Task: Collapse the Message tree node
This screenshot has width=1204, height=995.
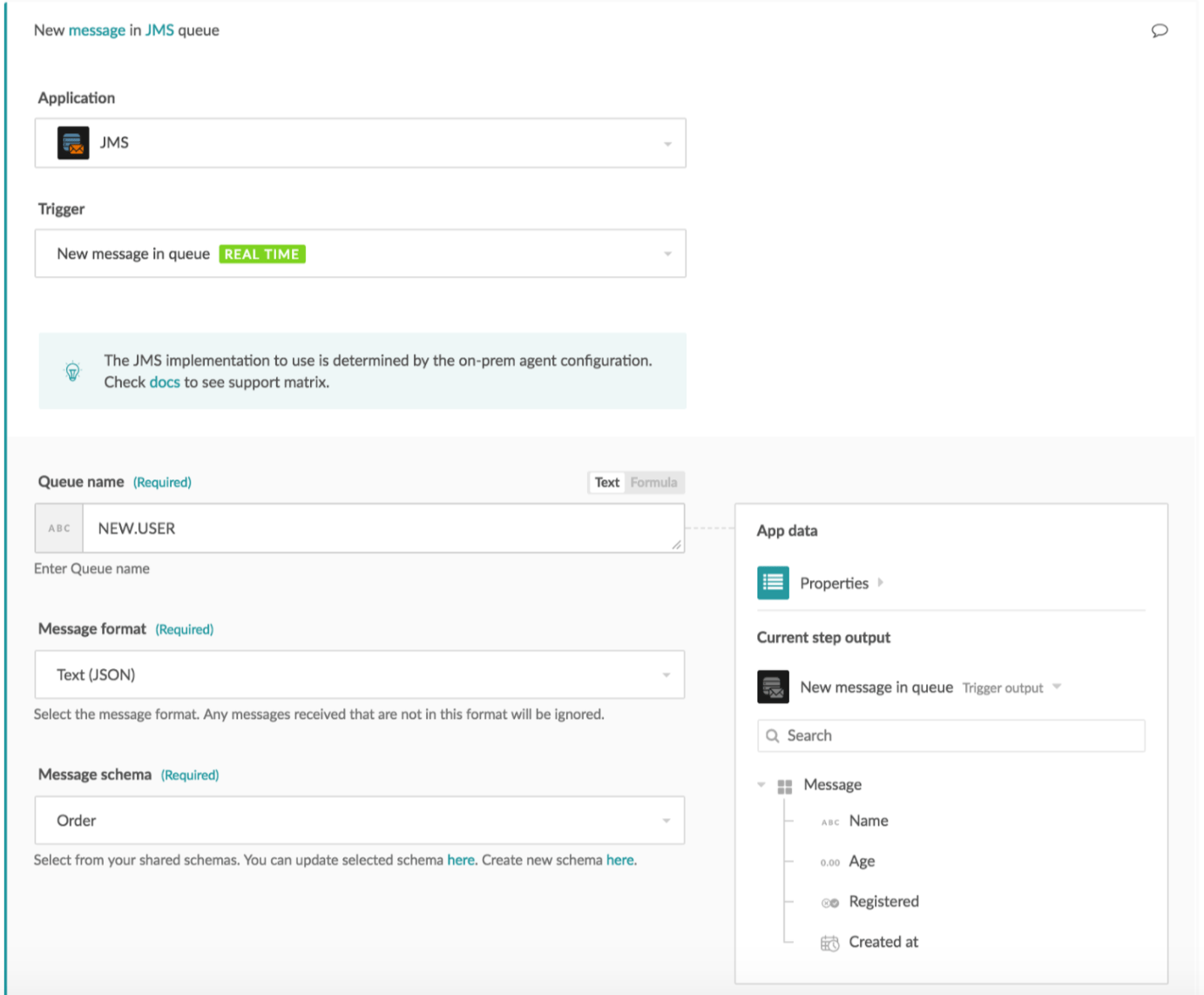Action: pyautogui.click(x=761, y=785)
